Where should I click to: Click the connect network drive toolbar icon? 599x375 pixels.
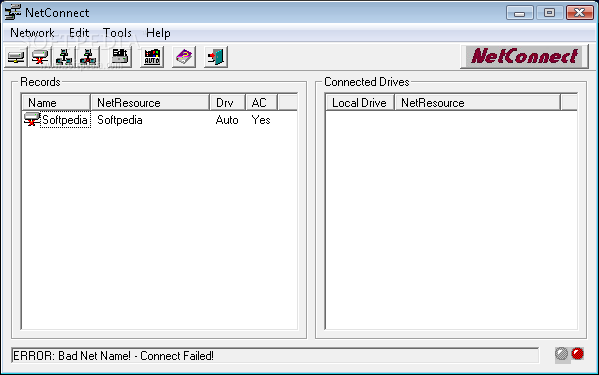tap(16, 57)
